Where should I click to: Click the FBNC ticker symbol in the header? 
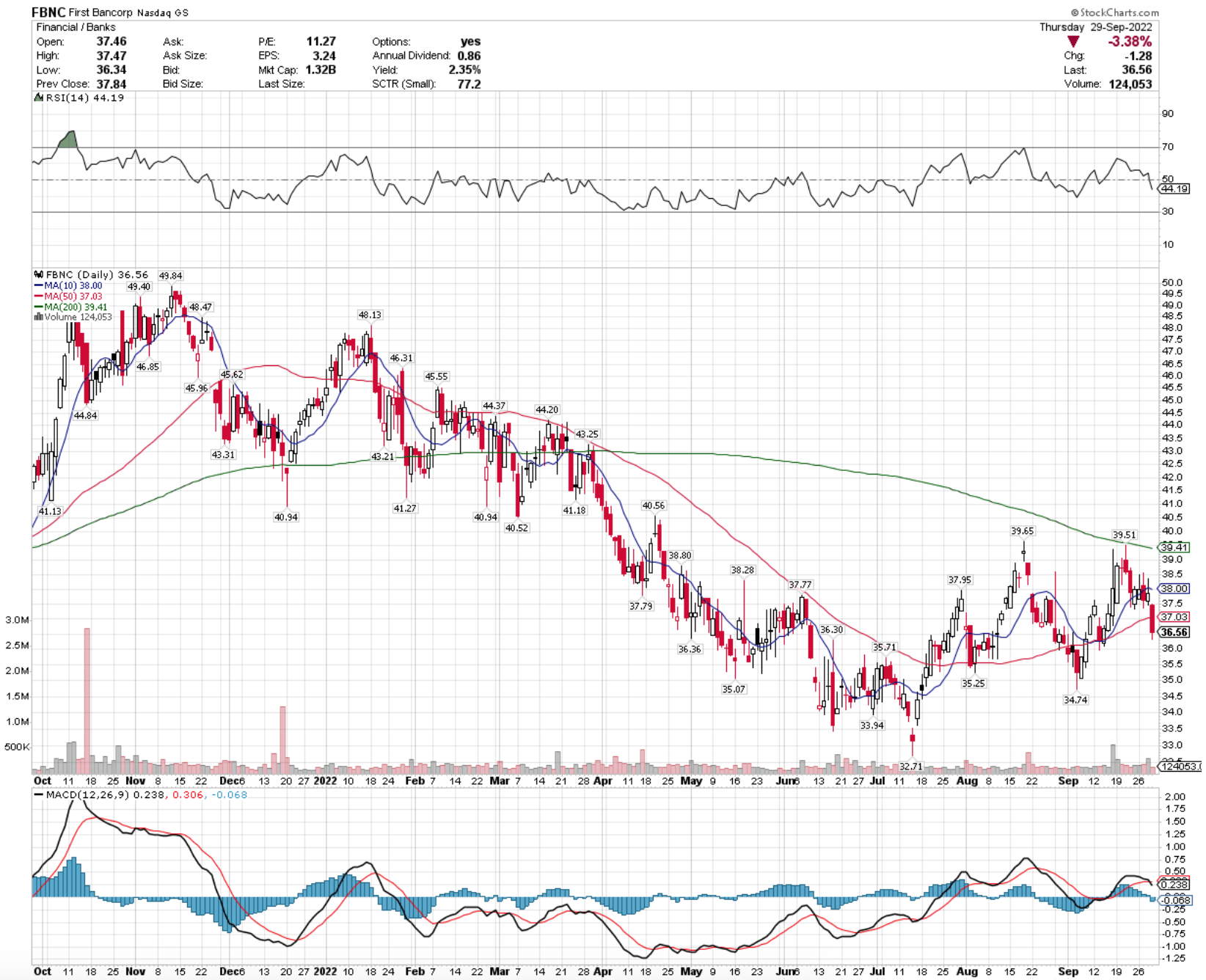(x=48, y=12)
